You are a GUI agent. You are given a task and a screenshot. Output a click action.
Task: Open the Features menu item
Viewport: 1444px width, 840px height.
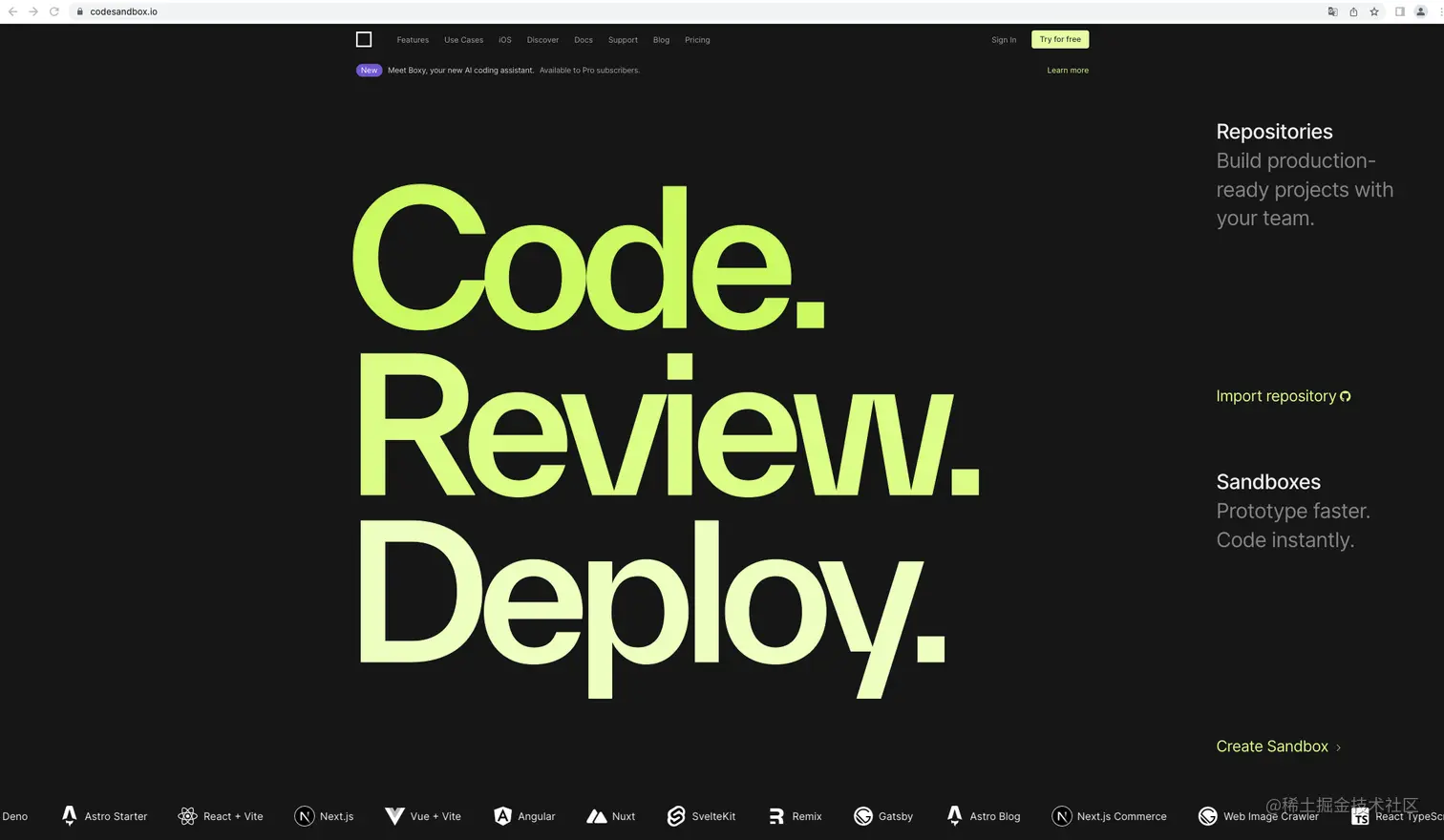click(413, 40)
